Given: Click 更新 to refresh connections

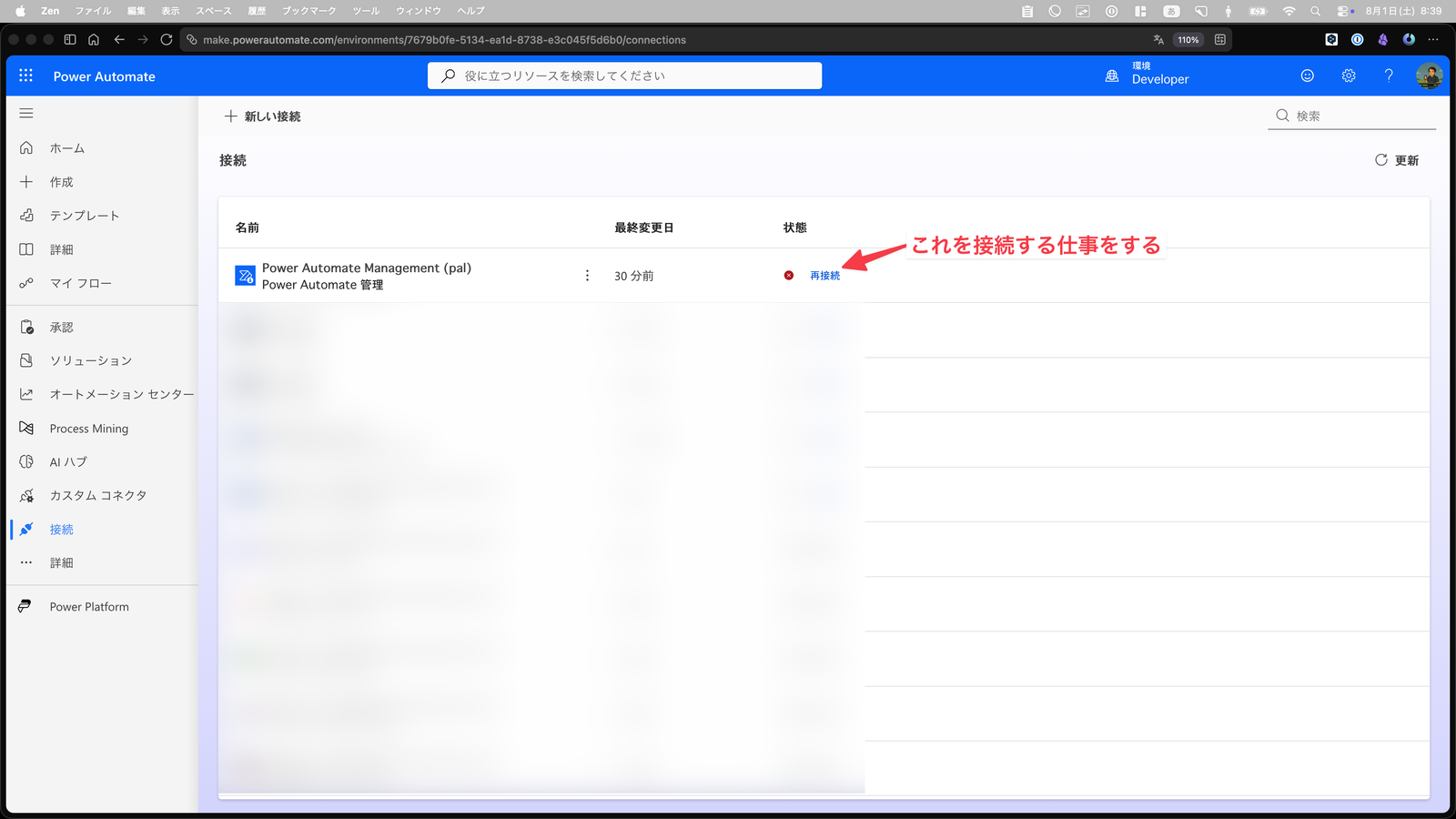Looking at the screenshot, I should click(1397, 160).
